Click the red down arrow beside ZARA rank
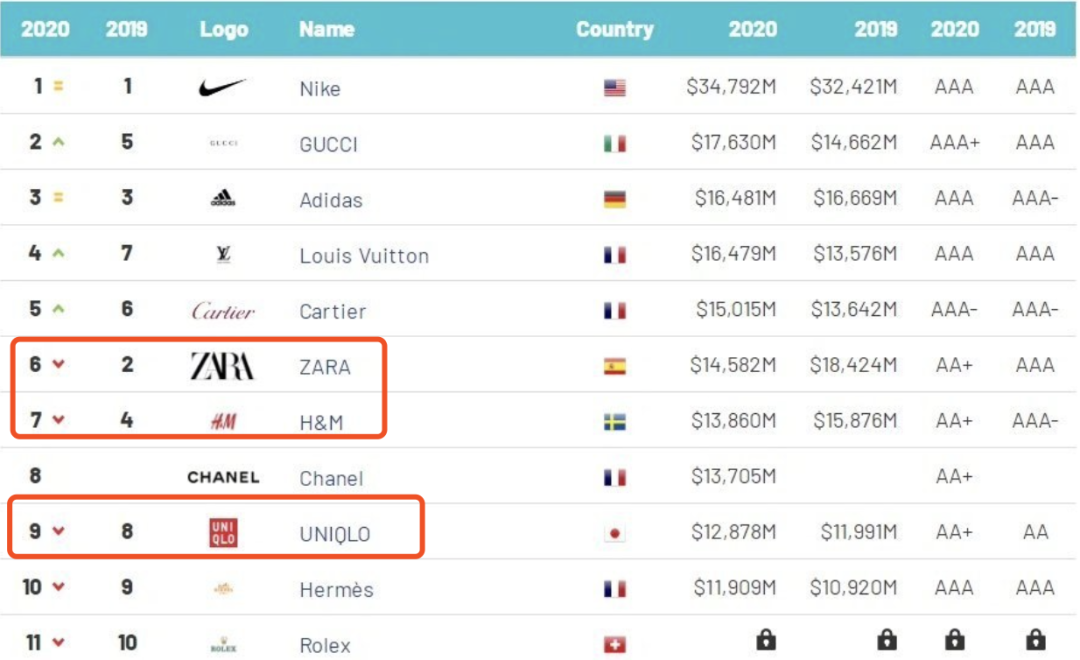Viewport: 1080px width, 660px height. click(58, 365)
